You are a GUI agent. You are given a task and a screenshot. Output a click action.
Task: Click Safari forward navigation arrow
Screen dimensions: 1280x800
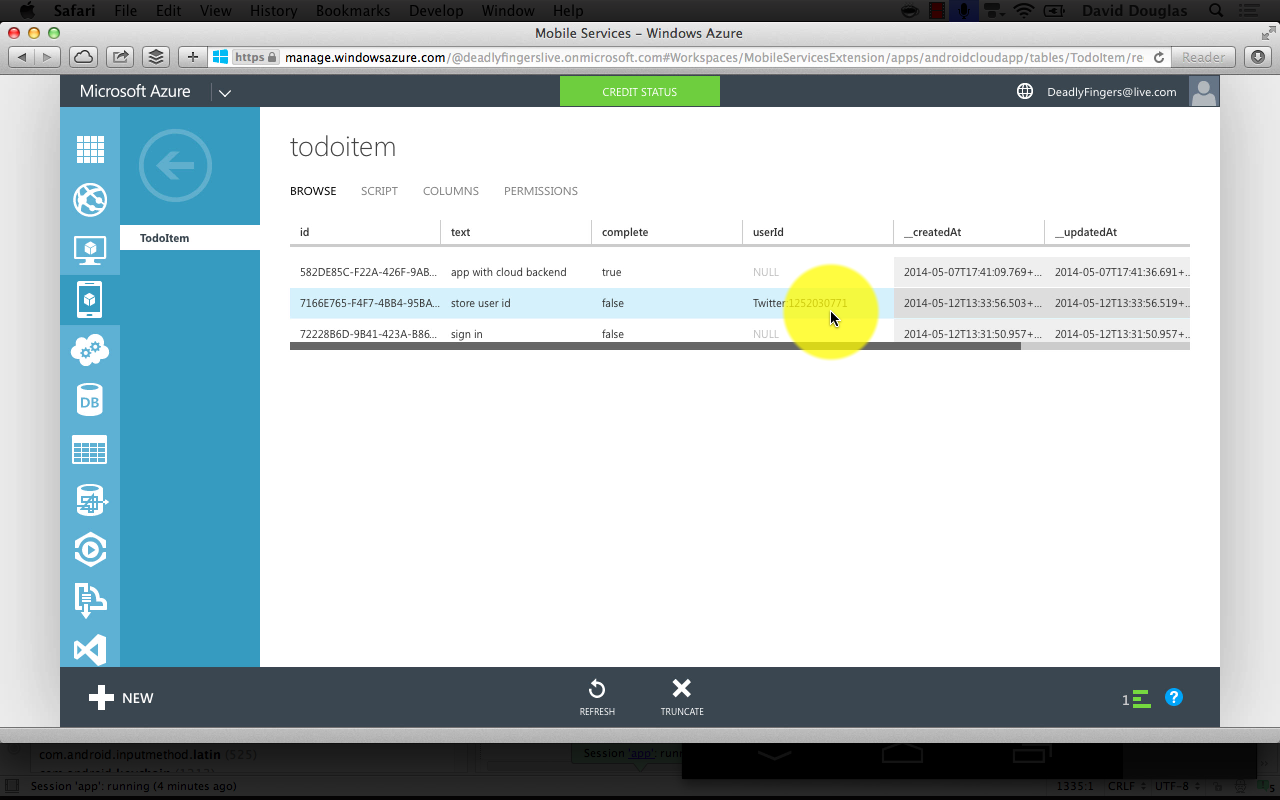48,57
